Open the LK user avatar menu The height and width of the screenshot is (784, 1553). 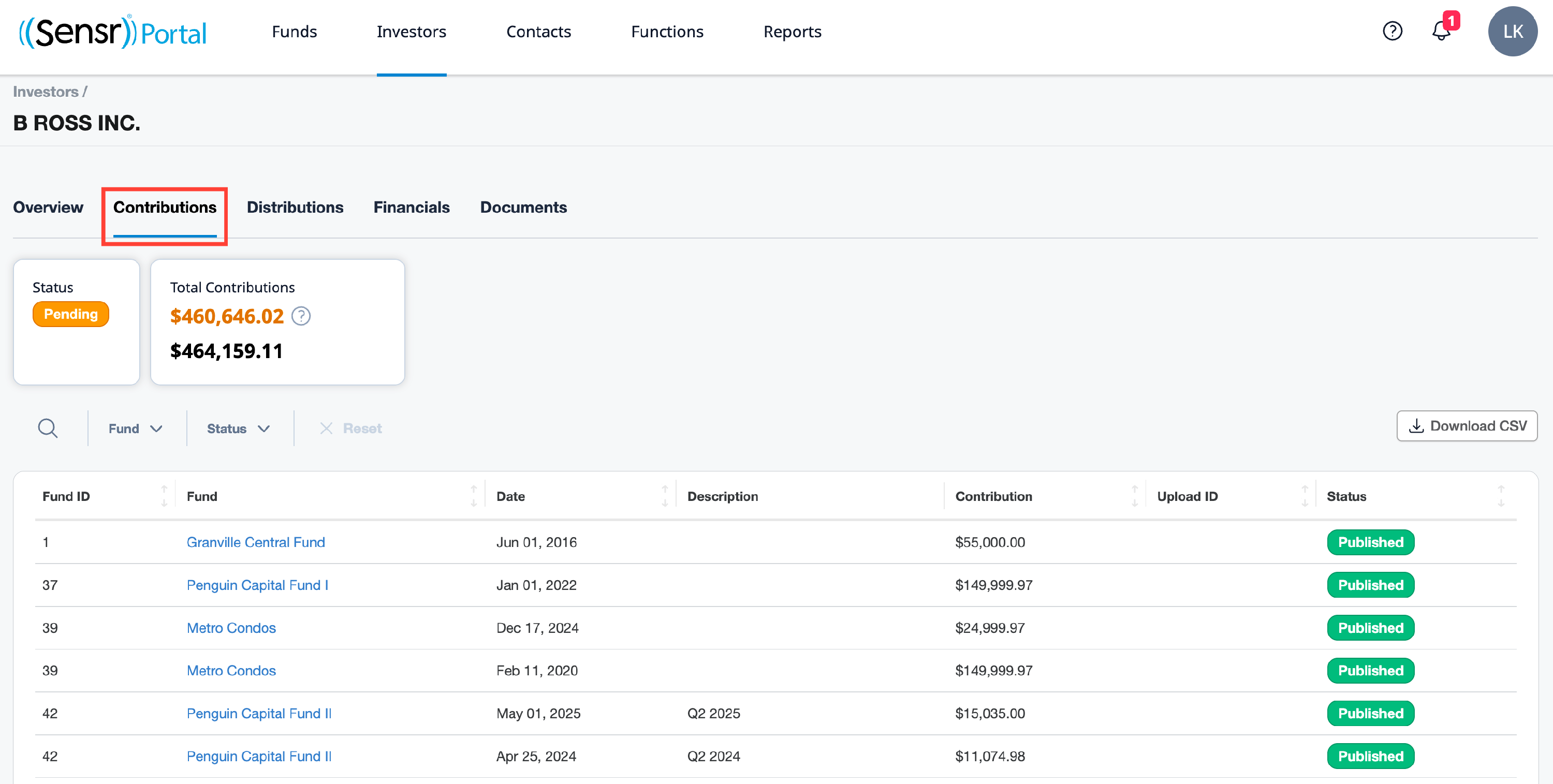pyautogui.click(x=1512, y=32)
